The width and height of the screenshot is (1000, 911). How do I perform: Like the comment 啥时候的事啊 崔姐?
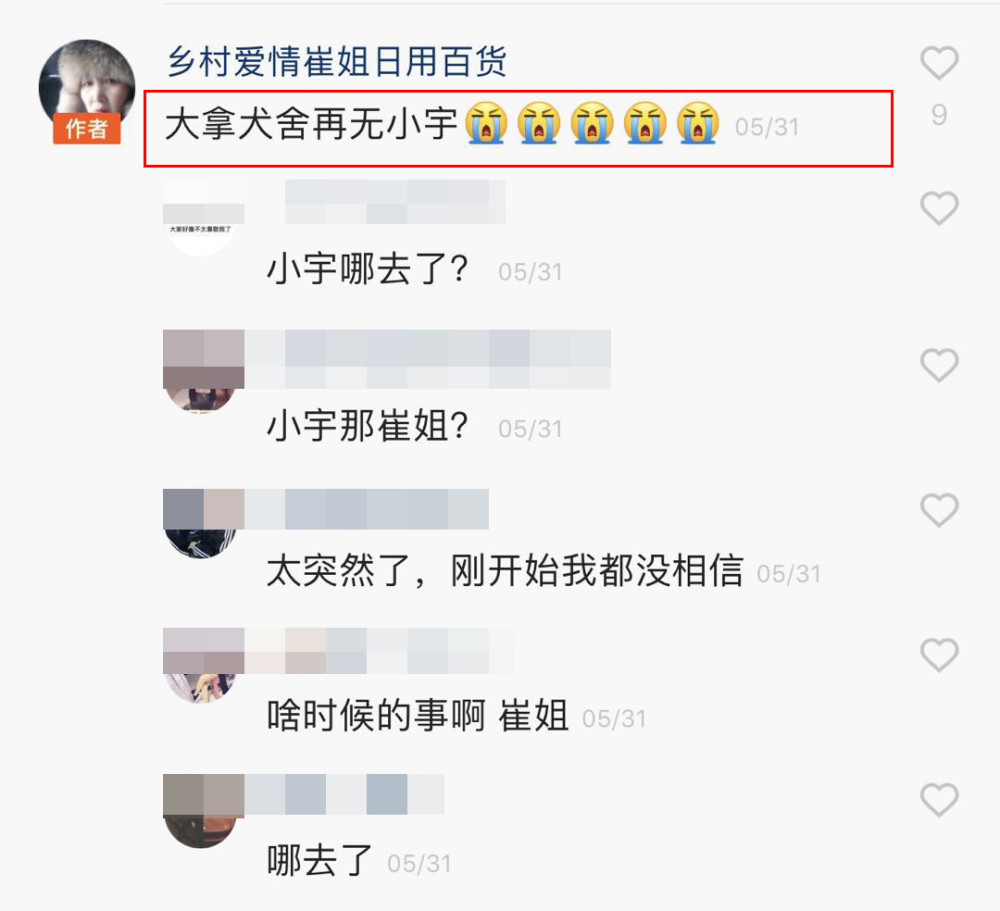coord(939,654)
